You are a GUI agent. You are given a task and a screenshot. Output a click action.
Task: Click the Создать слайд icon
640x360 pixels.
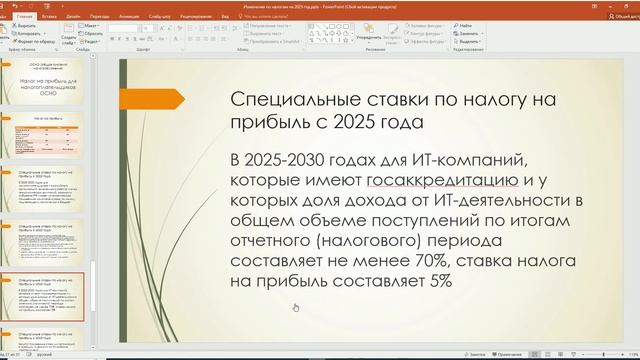[x=69, y=28]
